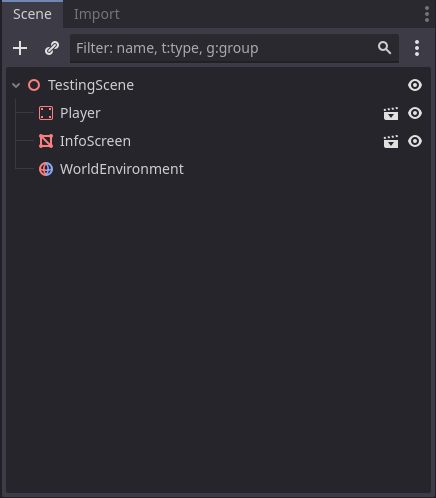Select the InfoScreen node label
The width and height of the screenshot is (436, 498).
click(95, 141)
